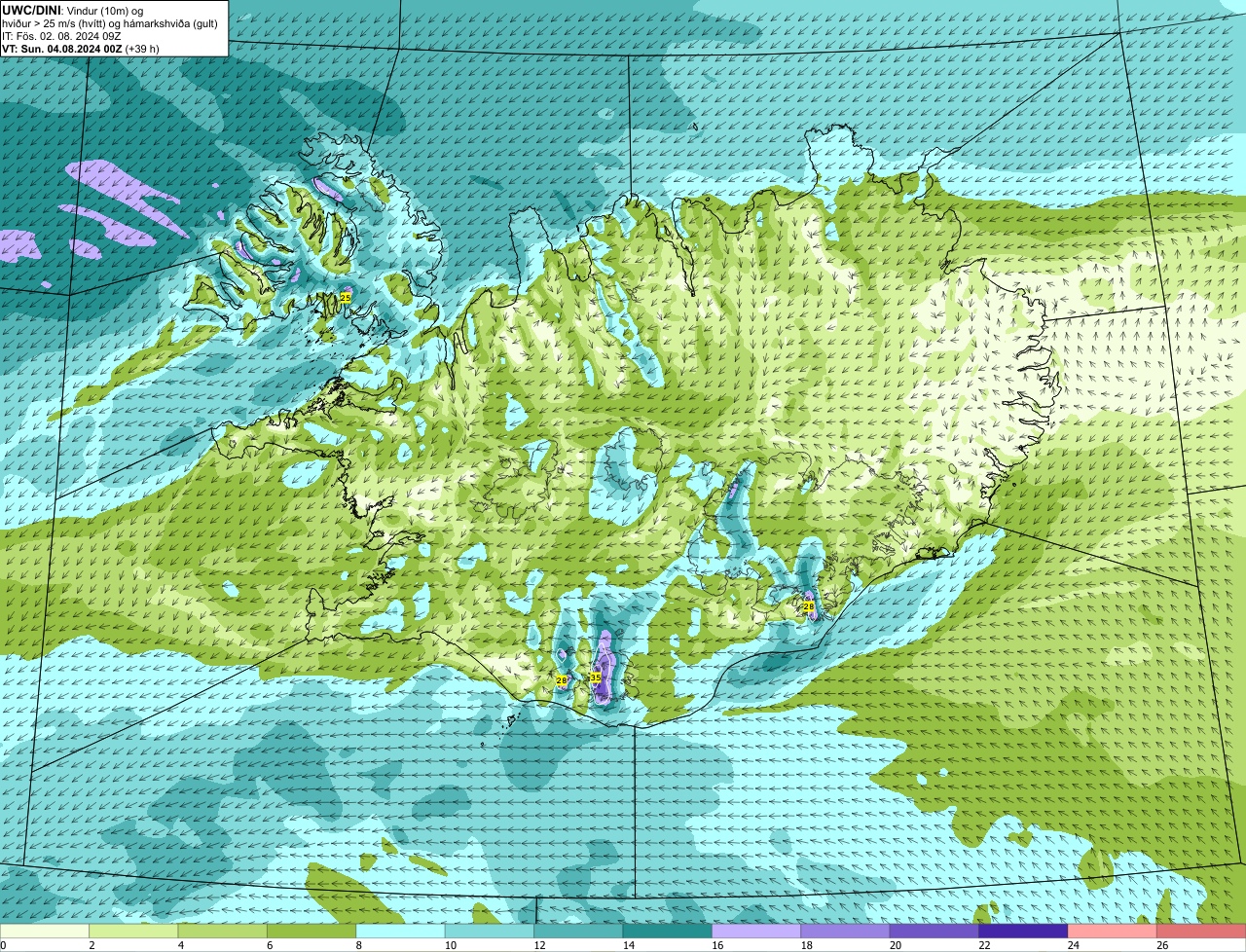
Task: Click the legend tick value 20
Action: [x=896, y=944]
